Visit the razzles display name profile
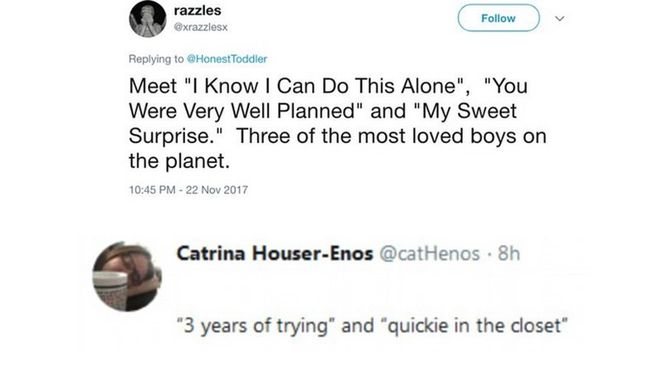The image size is (669, 372). pos(198,10)
